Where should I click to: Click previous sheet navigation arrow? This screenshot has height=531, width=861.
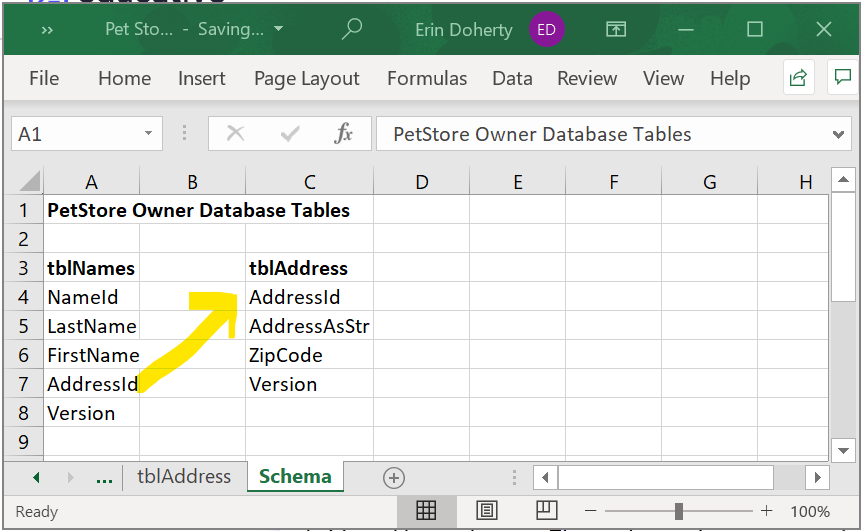pyautogui.click(x=36, y=477)
